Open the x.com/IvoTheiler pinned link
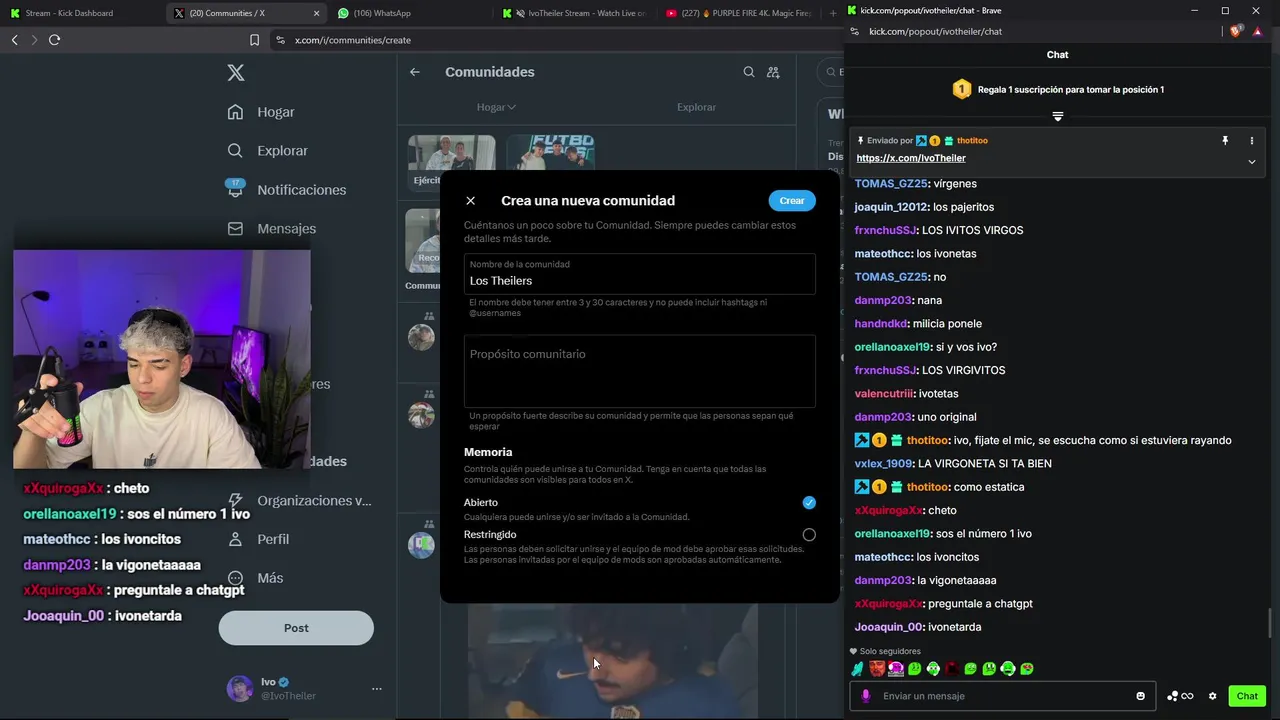This screenshot has height=720, width=1280. click(911, 158)
